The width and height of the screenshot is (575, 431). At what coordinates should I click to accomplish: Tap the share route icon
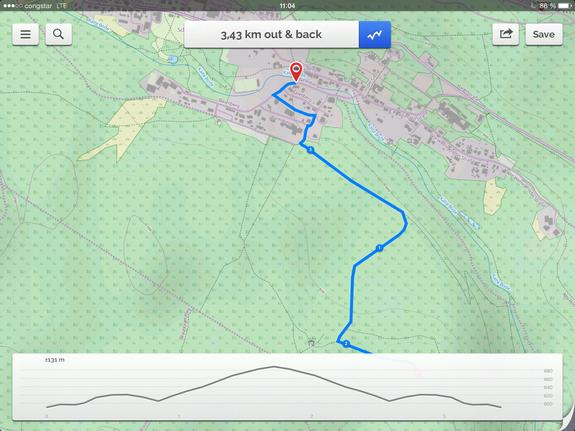click(x=505, y=34)
